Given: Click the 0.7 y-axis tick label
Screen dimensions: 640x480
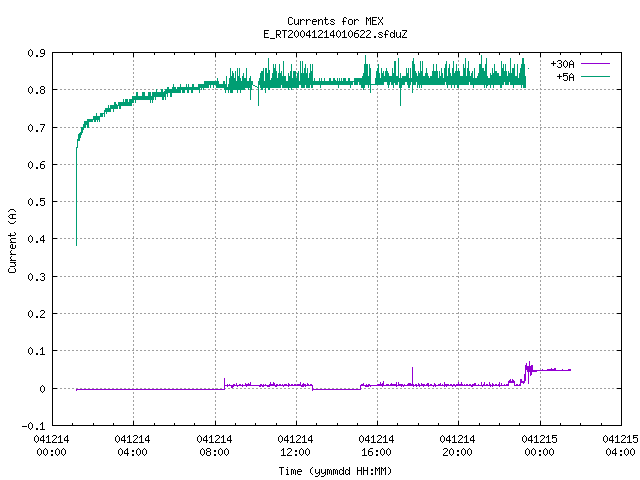Looking at the screenshot, I should pyautogui.click(x=37, y=128).
